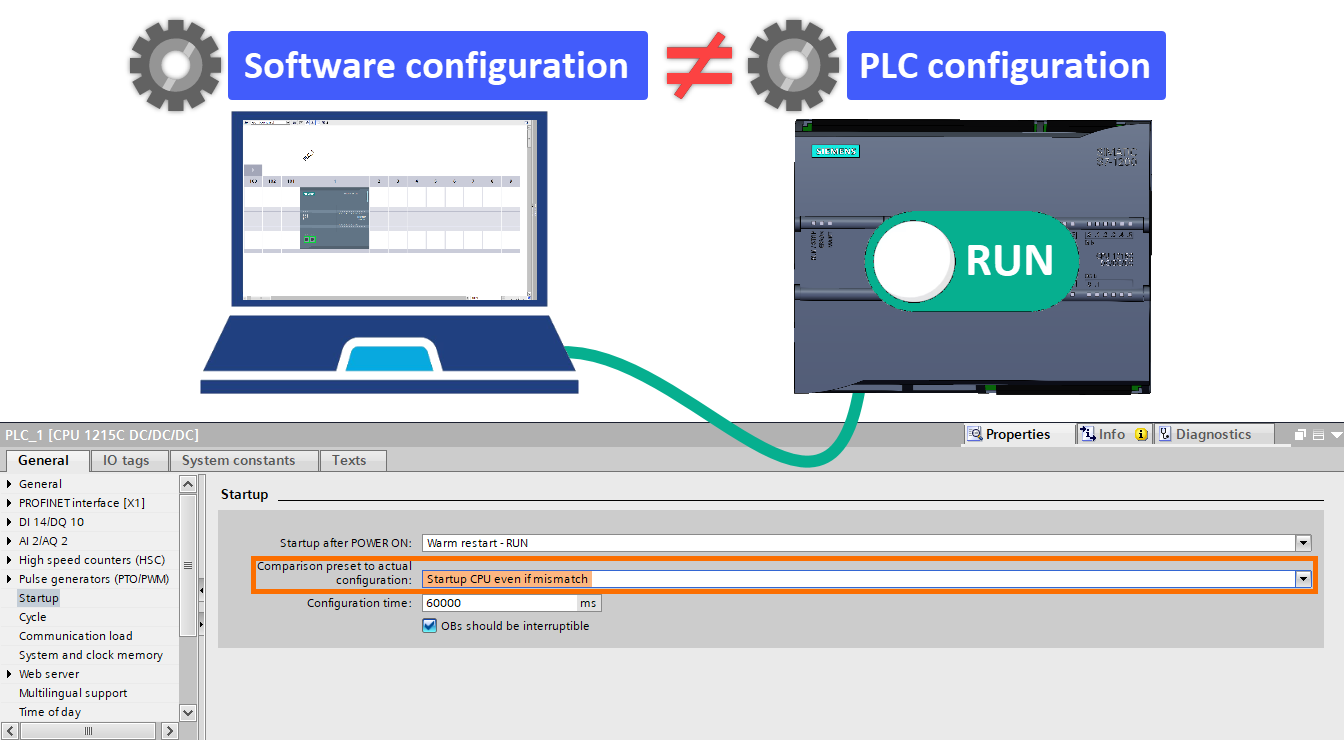Open the Comparison preset to actual configuration dropdown
1344x740 pixels.
[1303, 578]
